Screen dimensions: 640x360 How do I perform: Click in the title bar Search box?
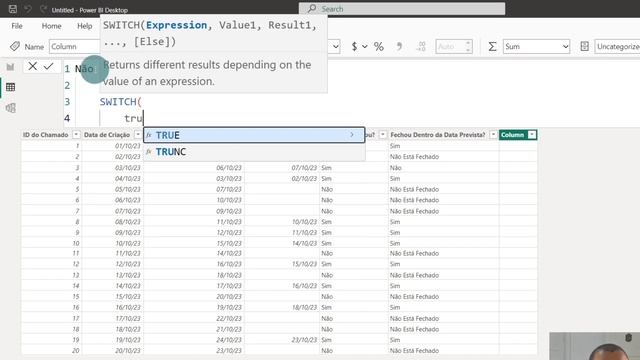[x=402, y=9]
